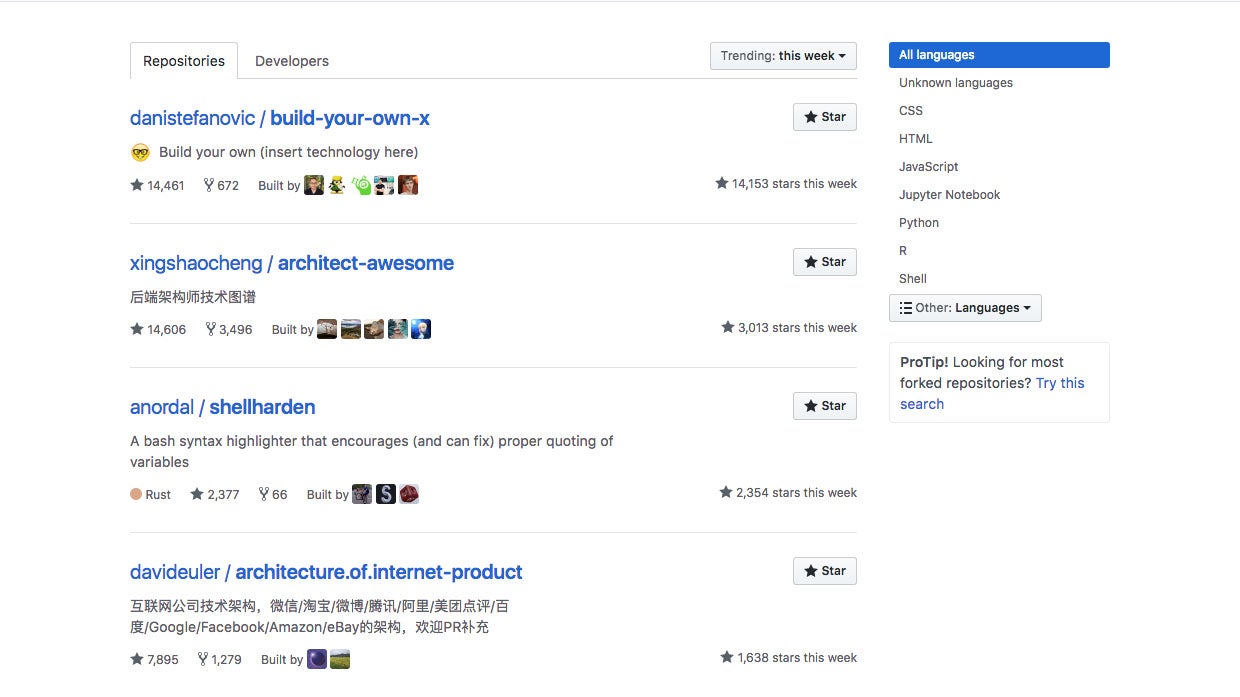Image resolution: width=1240 pixels, height=697 pixels.
Task: Click fork count 3,496 on architect-awesome
Action: [229, 329]
